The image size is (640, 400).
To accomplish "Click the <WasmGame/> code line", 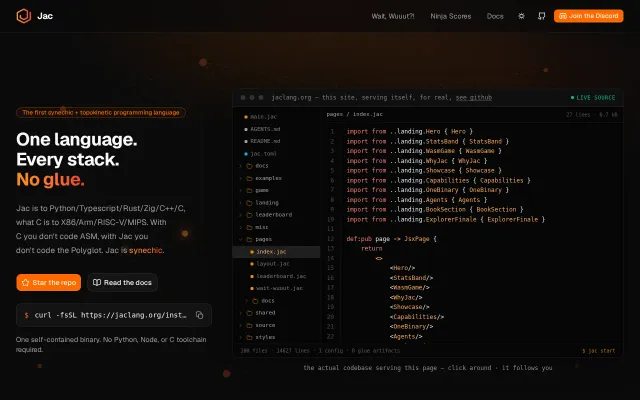I will point(409,287).
